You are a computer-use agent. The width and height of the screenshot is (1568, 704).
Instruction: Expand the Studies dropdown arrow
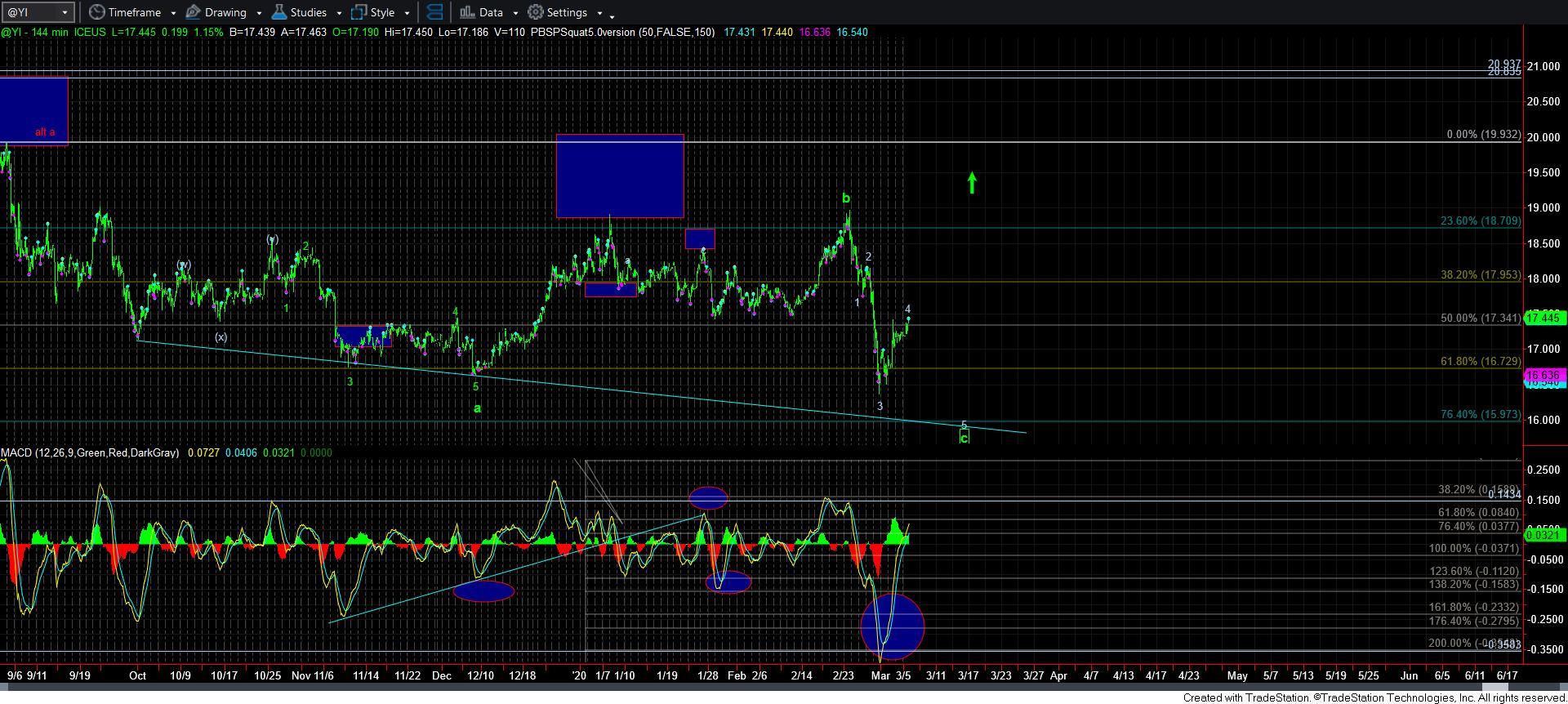click(x=338, y=13)
